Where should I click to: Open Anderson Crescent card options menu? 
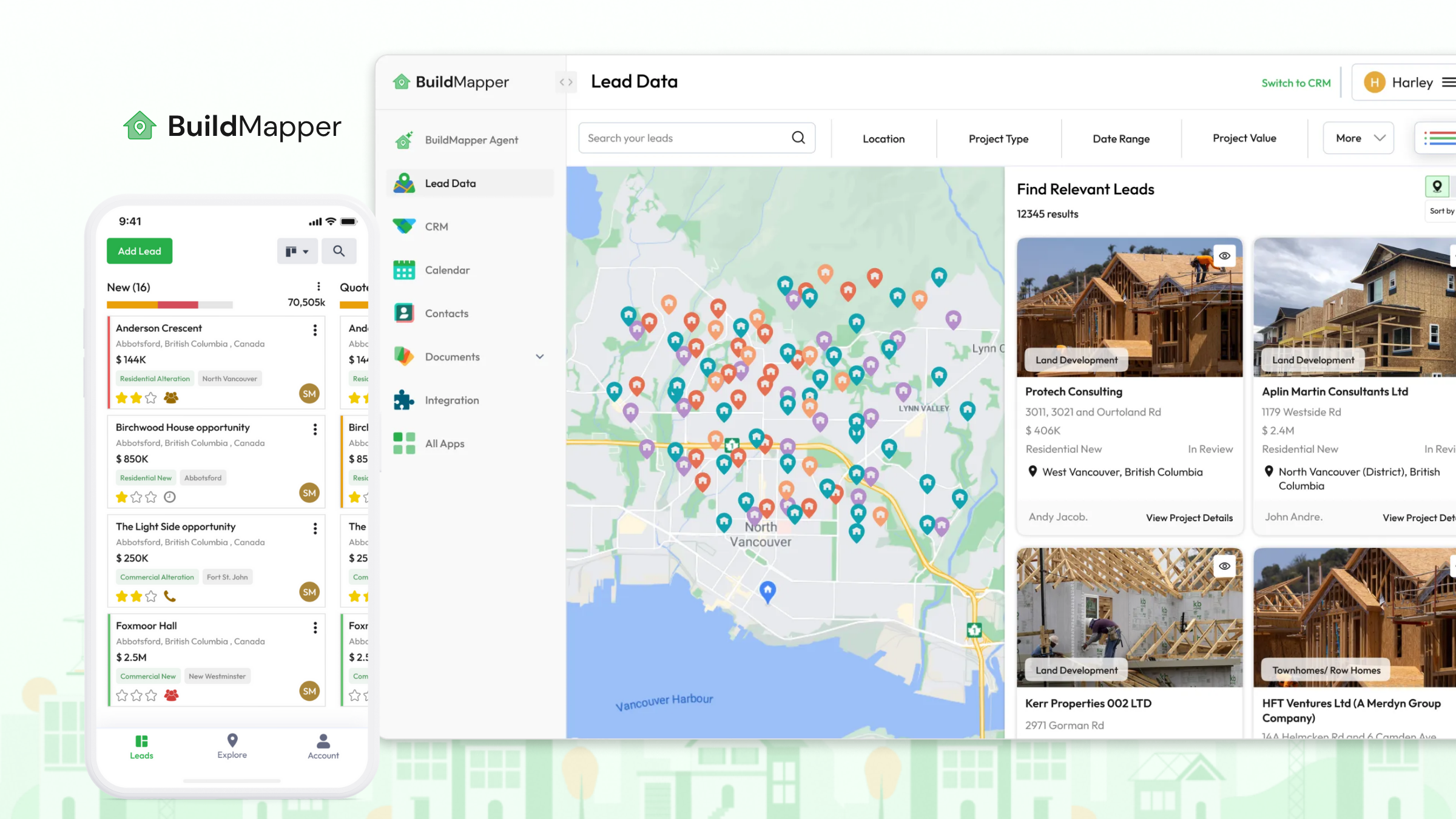click(x=315, y=330)
